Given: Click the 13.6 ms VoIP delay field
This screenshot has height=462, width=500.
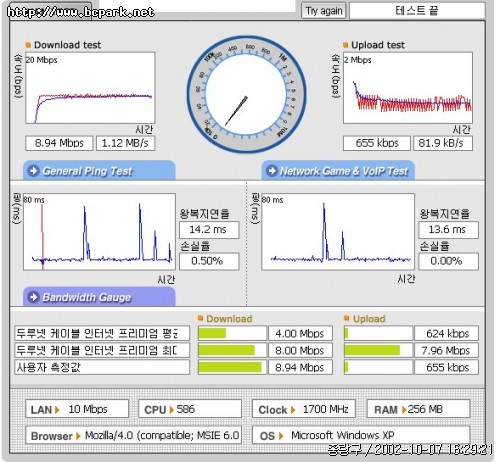Looking at the screenshot, I should [448, 230].
